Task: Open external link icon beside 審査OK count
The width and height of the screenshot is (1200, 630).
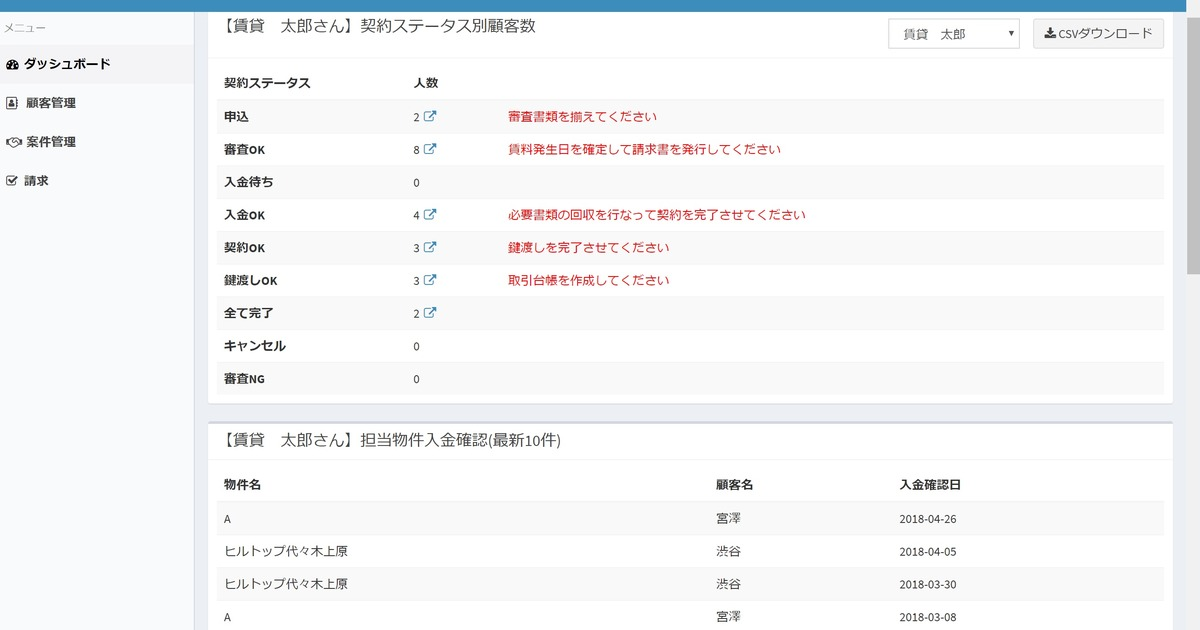Action: pos(430,149)
